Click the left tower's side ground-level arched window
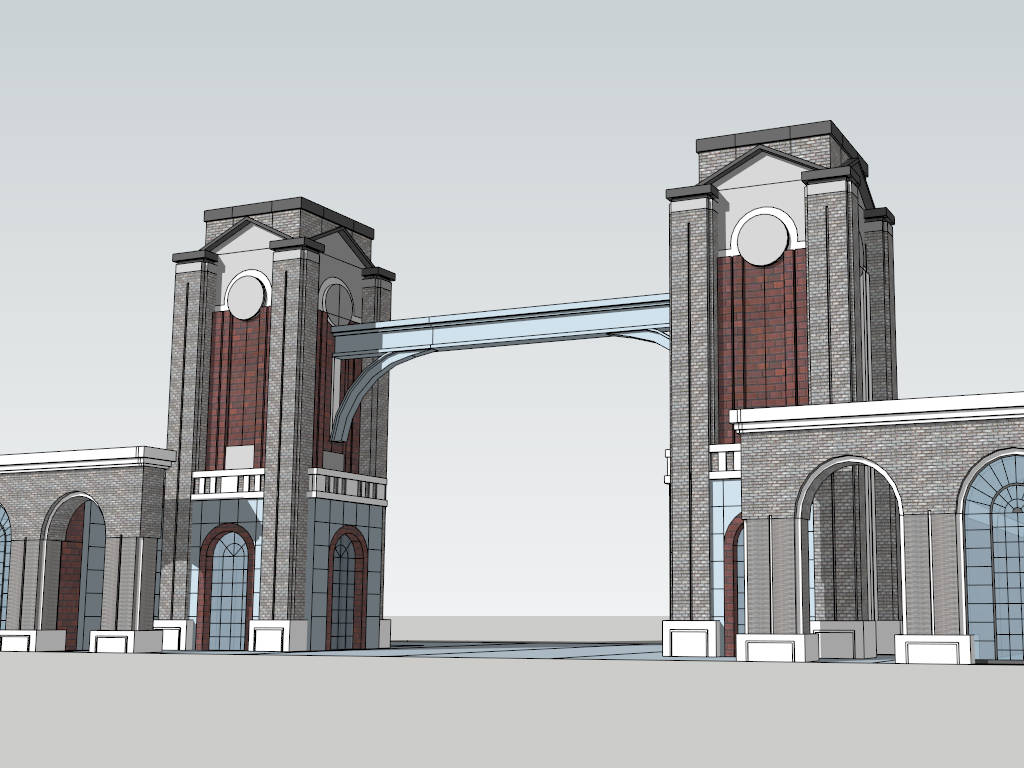 (345, 592)
